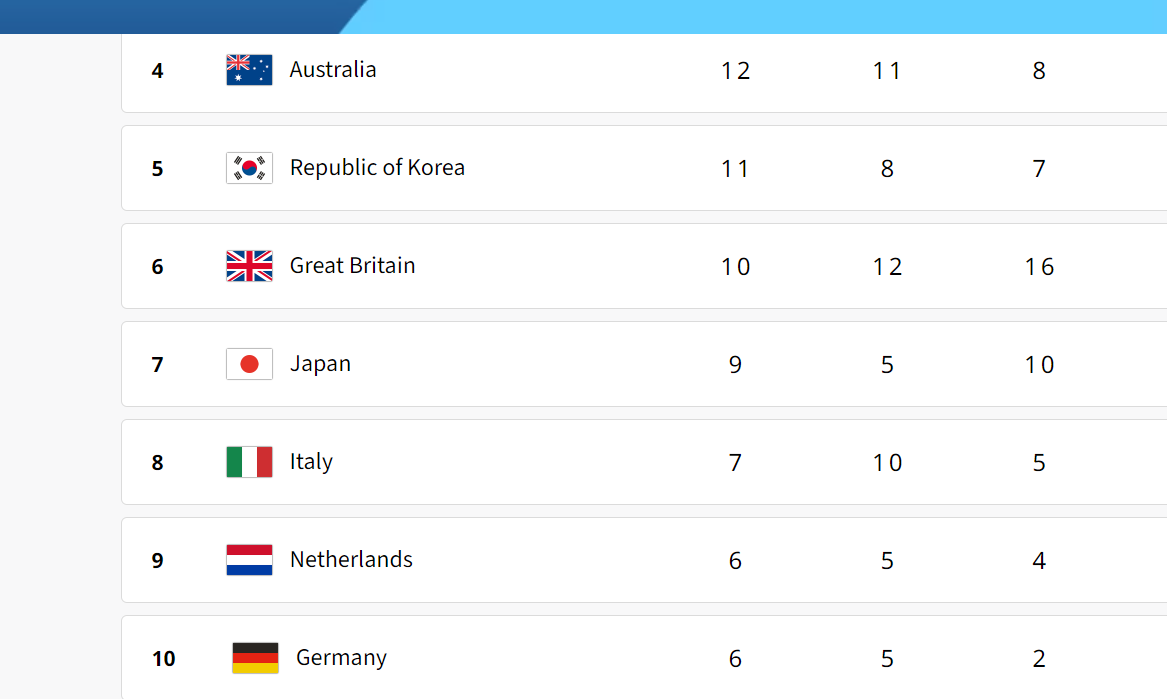Select the Italy country name
This screenshot has height=699, width=1167.
[x=311, y=462]
